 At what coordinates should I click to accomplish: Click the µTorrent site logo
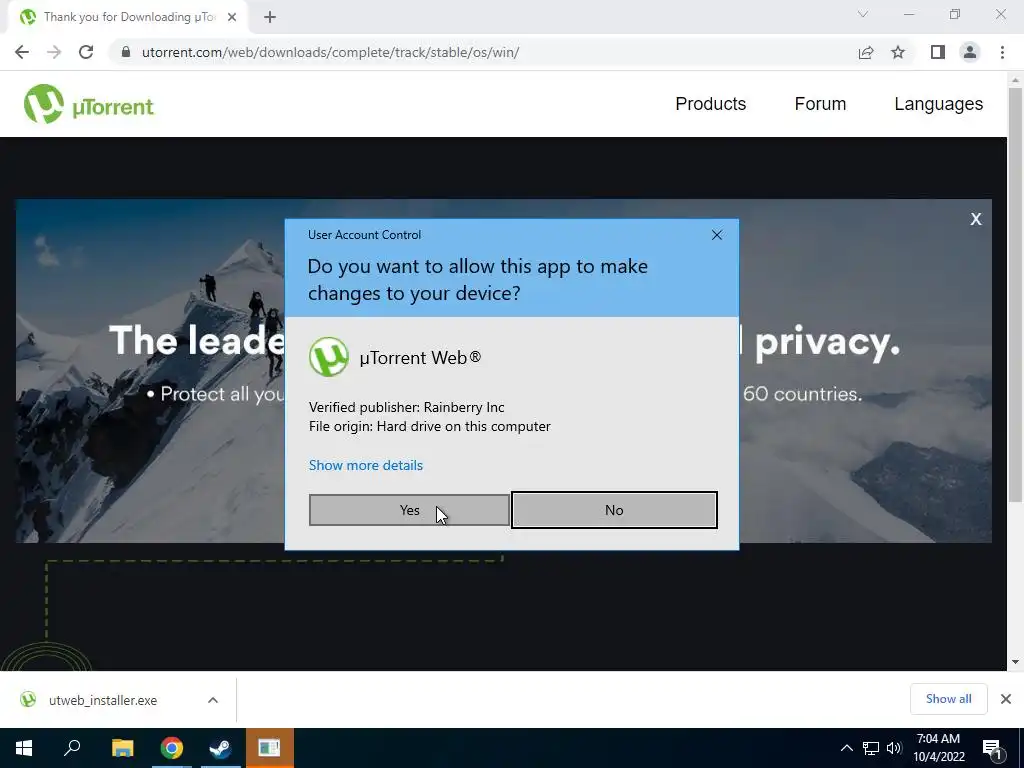point(89,104)
